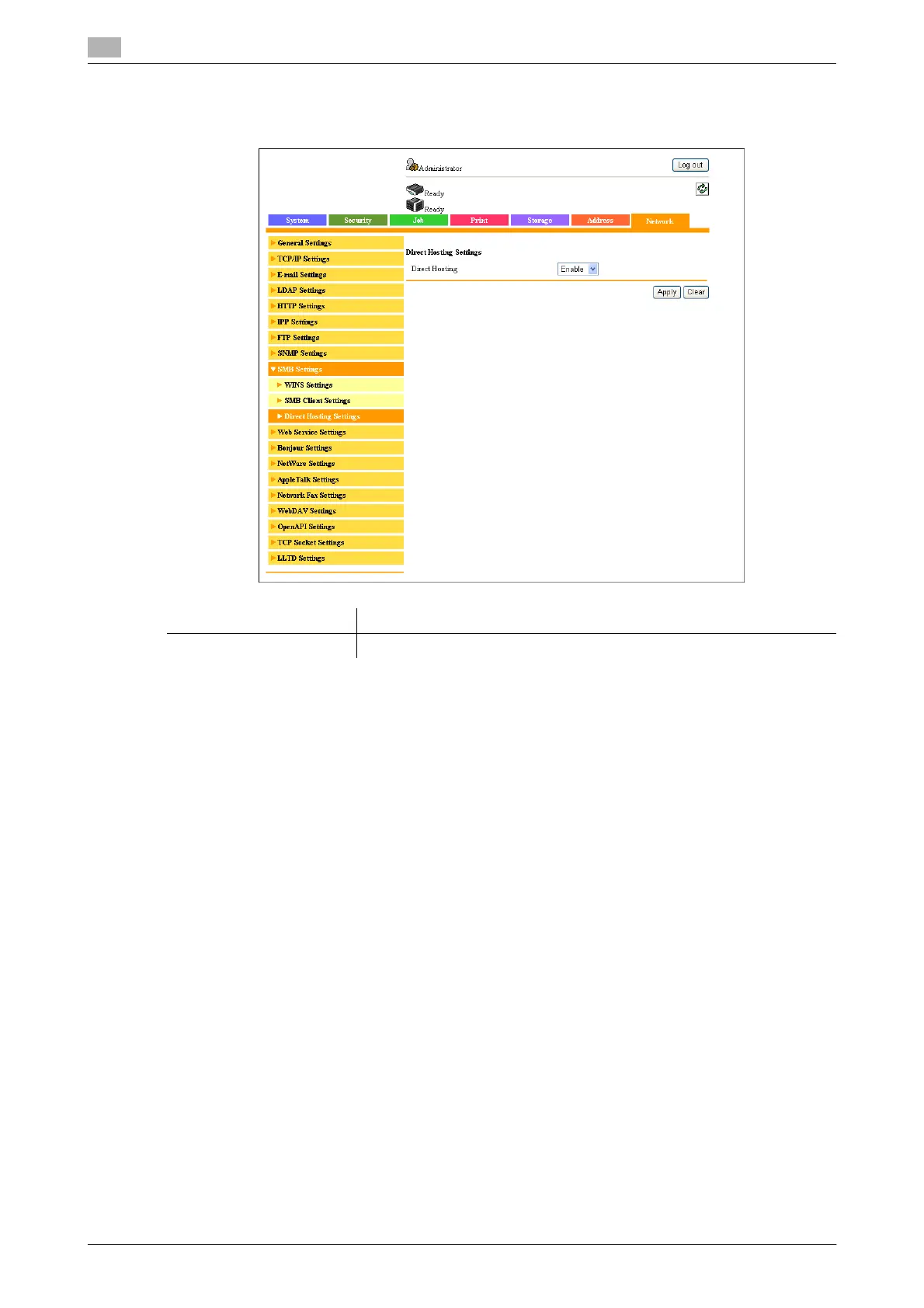This screenshot has width=924, height=1308.
Task: Open LLTD Settings in the sidebar
Action: coord(335,558)
